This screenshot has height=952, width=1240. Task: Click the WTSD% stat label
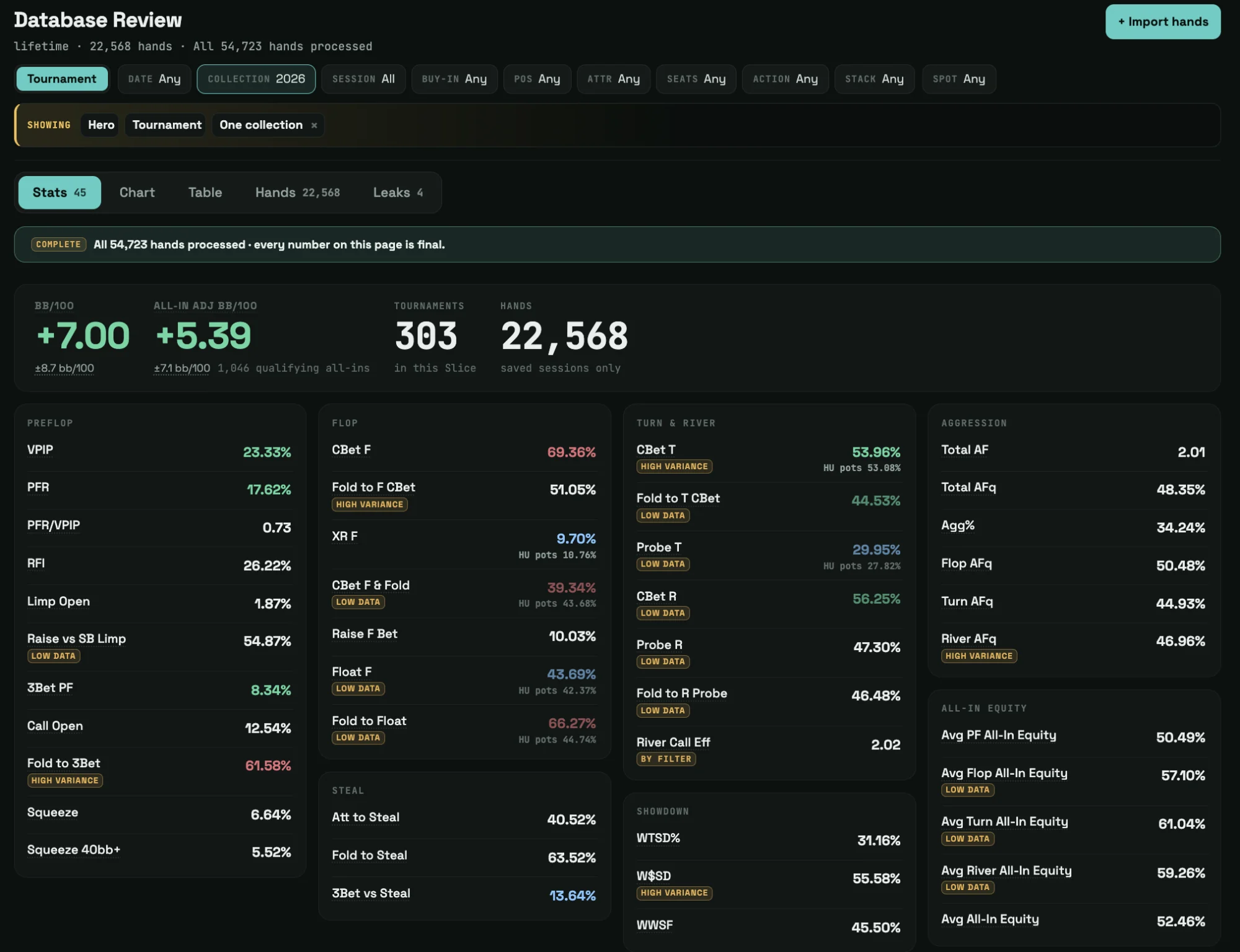pyautogui.click(x=658, y=838)
